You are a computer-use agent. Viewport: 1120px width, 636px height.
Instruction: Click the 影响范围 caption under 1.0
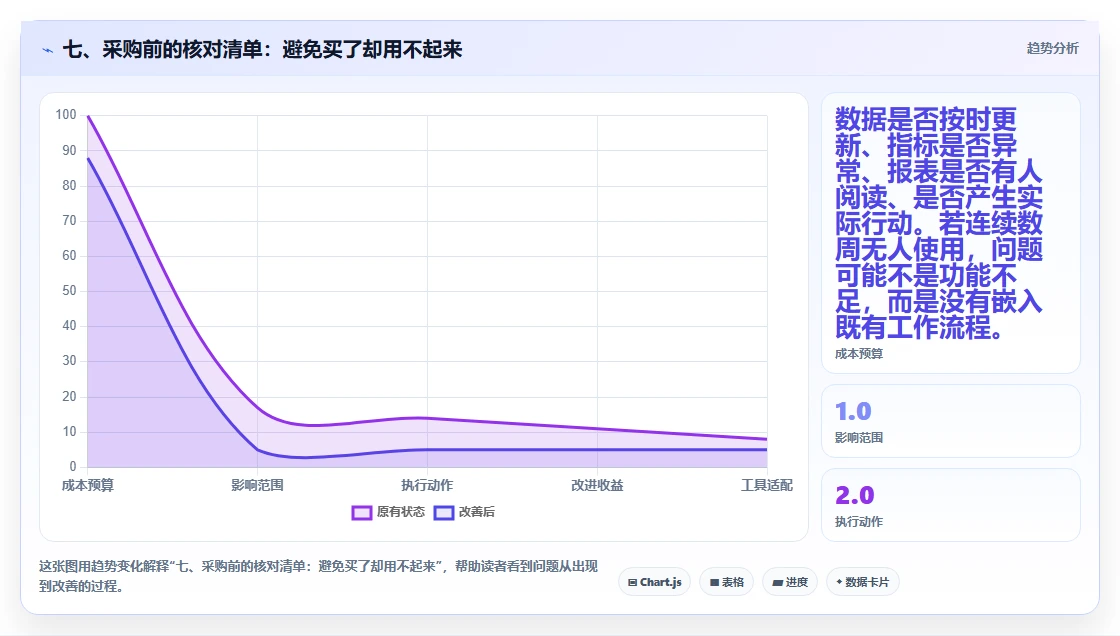coord(859,437)
